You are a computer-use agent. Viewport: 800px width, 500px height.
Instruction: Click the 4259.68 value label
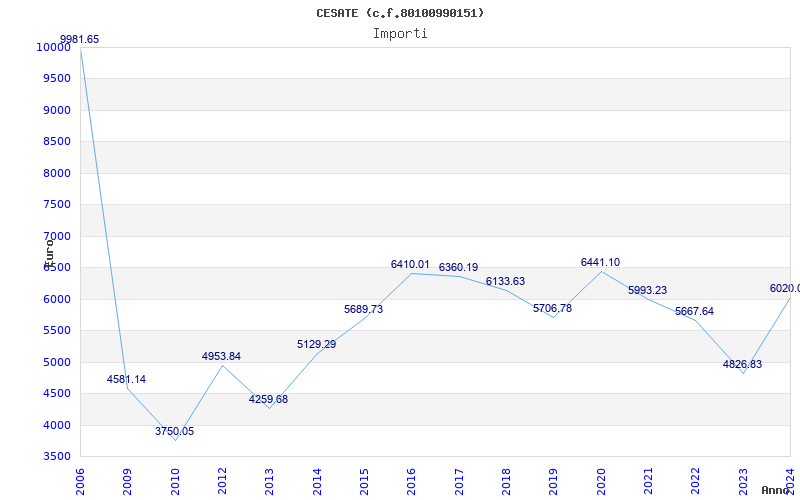coord(269,399)
